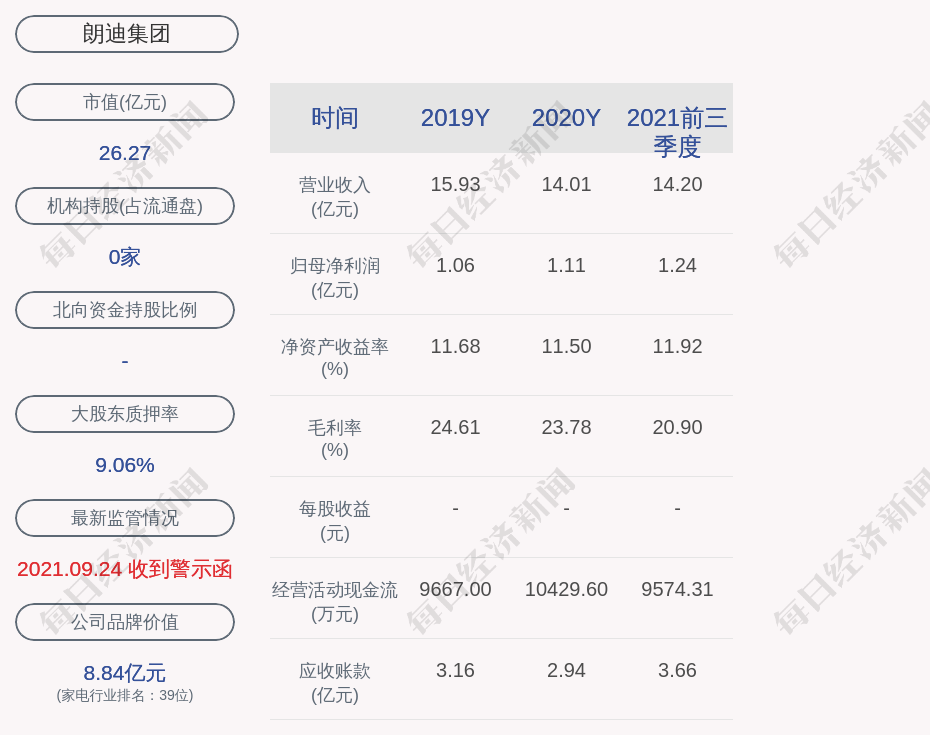Select the 2021前三季度 column header
This screenshot has width=930, height=735.
[677, 131]
